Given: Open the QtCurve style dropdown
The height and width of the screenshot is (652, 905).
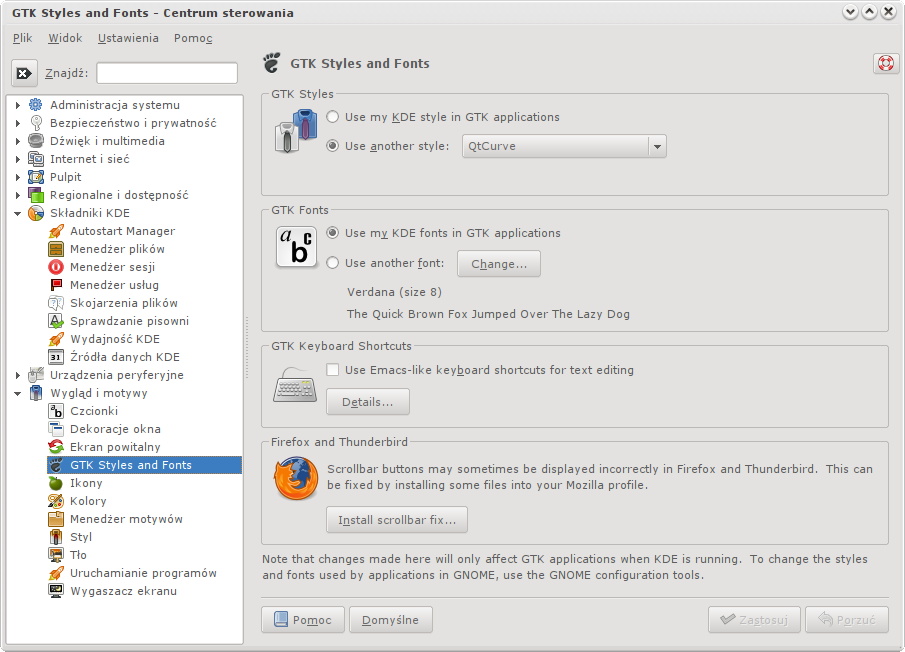Looking at the screenshot, I should click(x=564, y=147).
